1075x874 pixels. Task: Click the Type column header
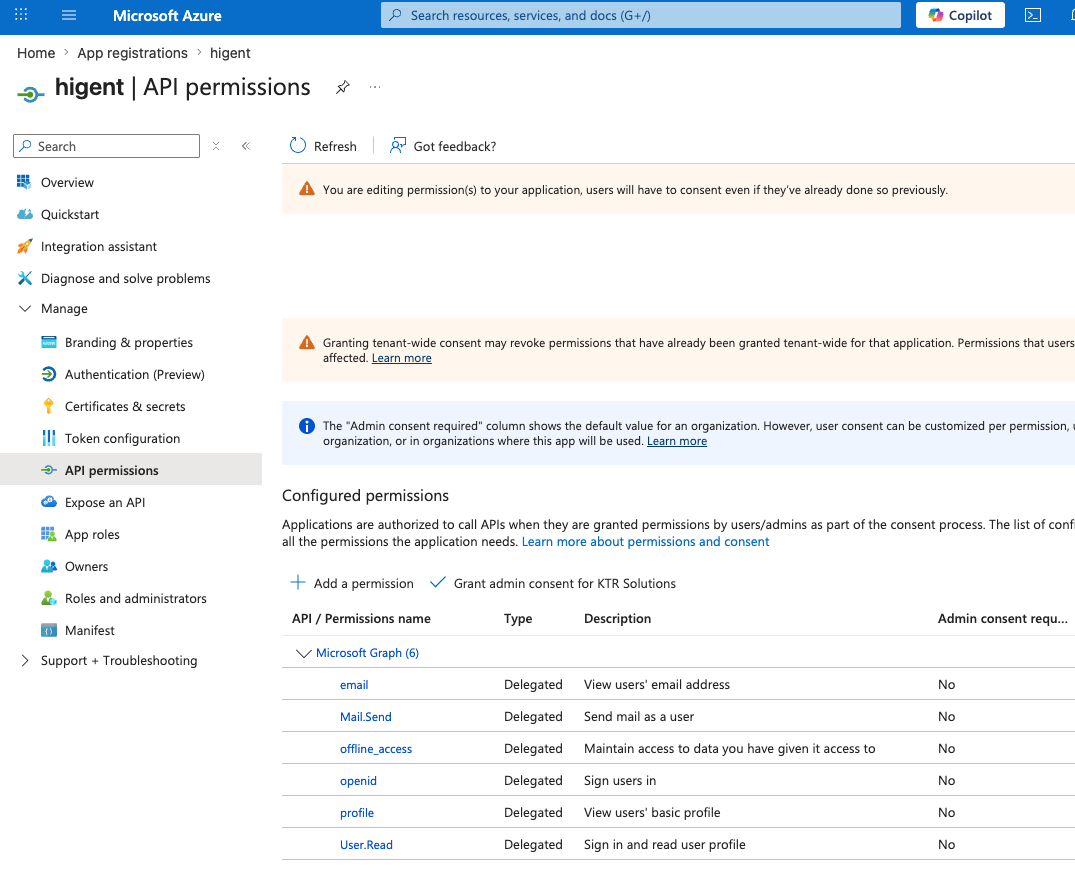(x=518, y=618)
